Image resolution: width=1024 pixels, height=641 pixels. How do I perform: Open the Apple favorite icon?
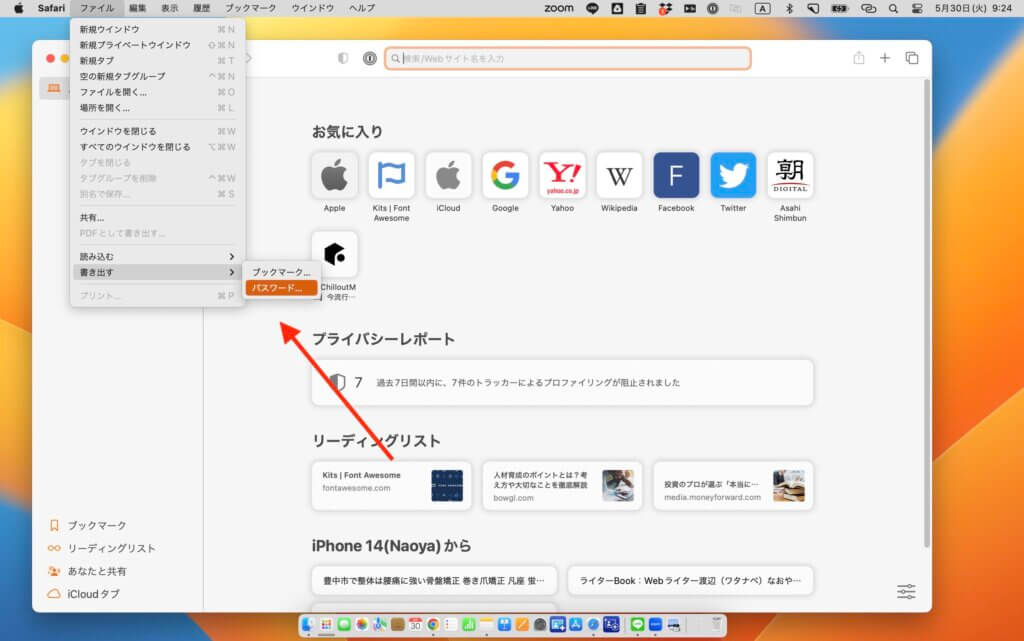point(334,175)
